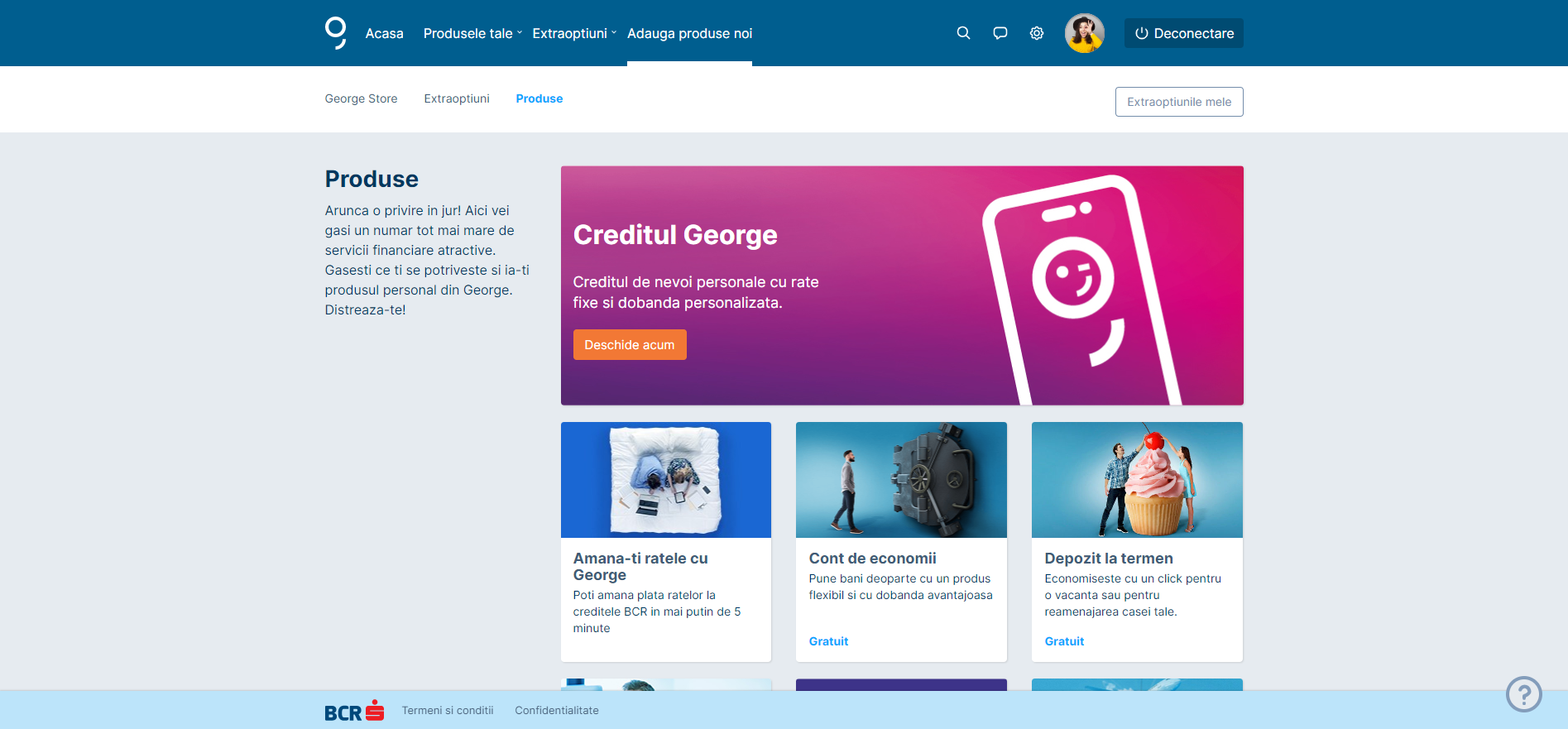Switch to the Extraoptiuni sub-tab
The width and height of the screenshot is (1568, 729).
click(x=457, y=98)
